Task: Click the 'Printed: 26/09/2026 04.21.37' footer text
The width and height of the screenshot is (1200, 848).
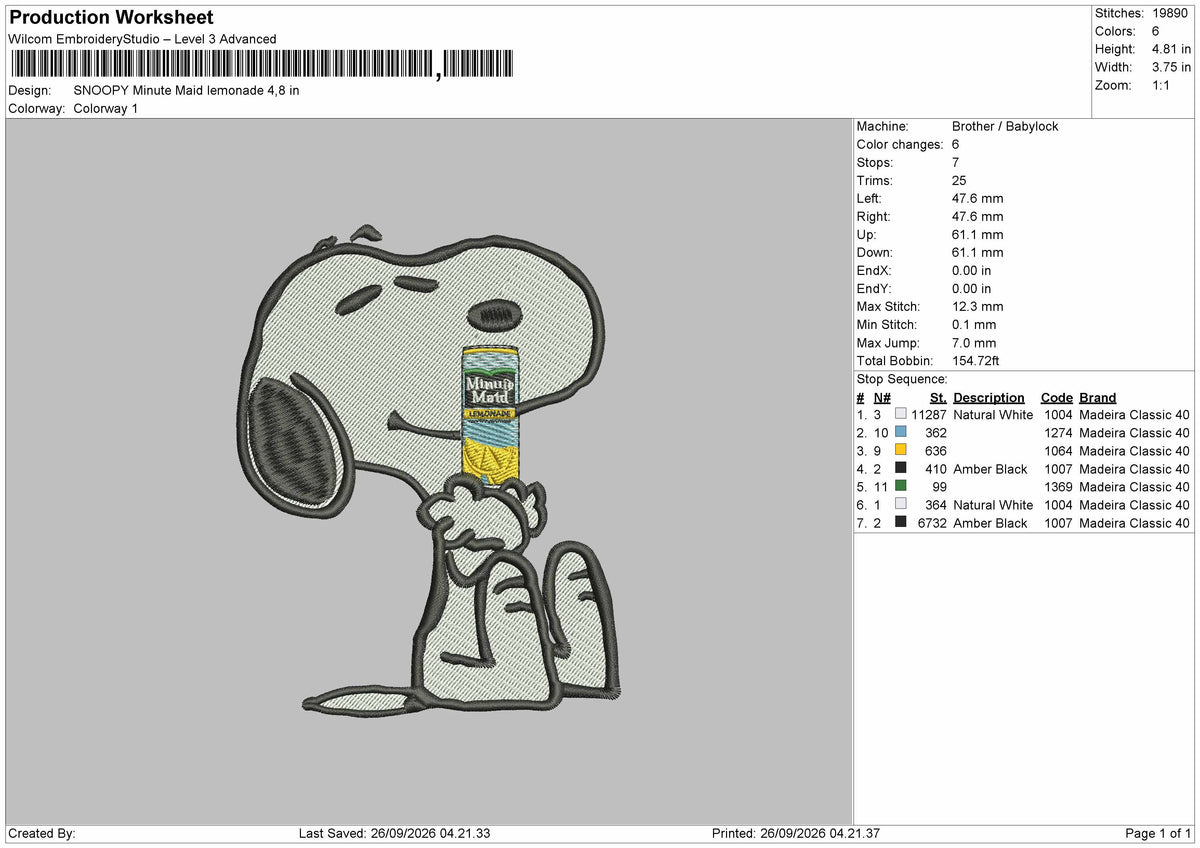Action: 795,833
